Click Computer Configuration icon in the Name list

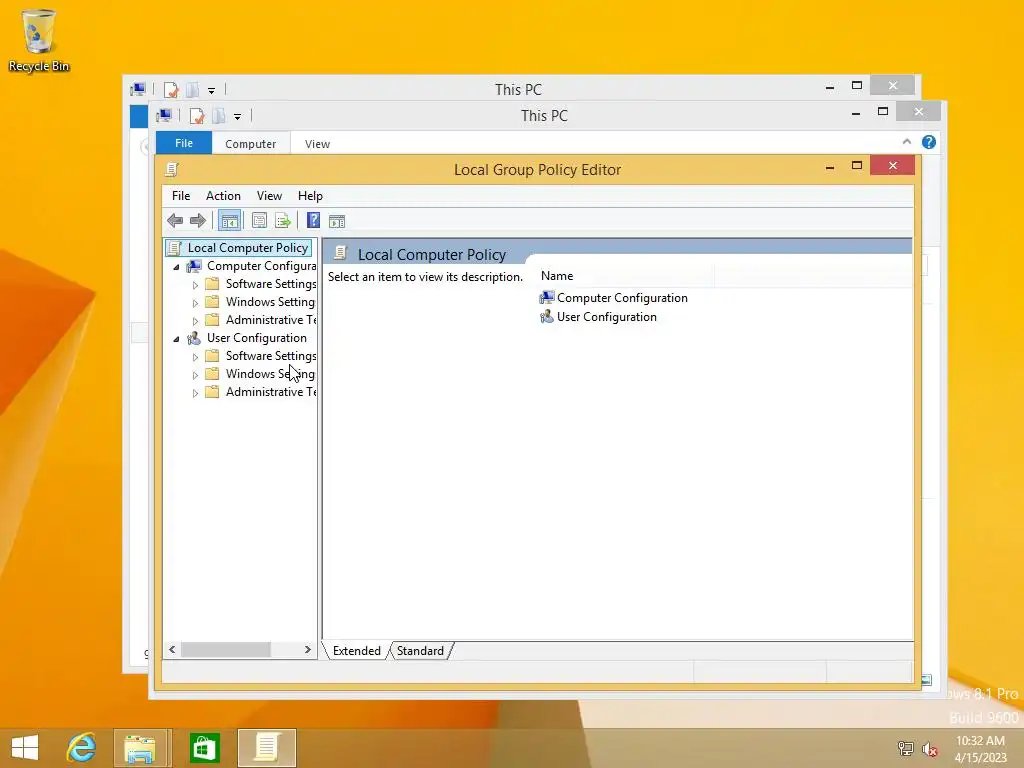pos(547,298)
